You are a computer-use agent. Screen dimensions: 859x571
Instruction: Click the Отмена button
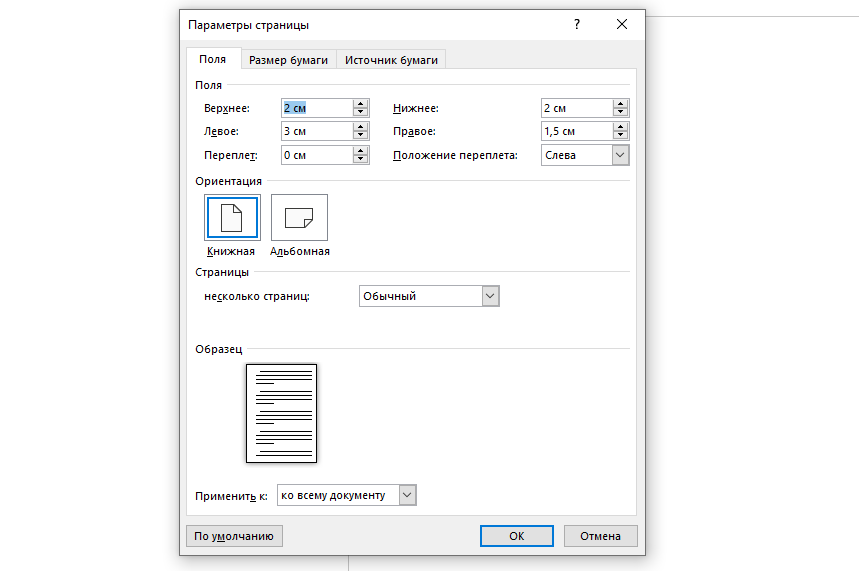point(600,536)
